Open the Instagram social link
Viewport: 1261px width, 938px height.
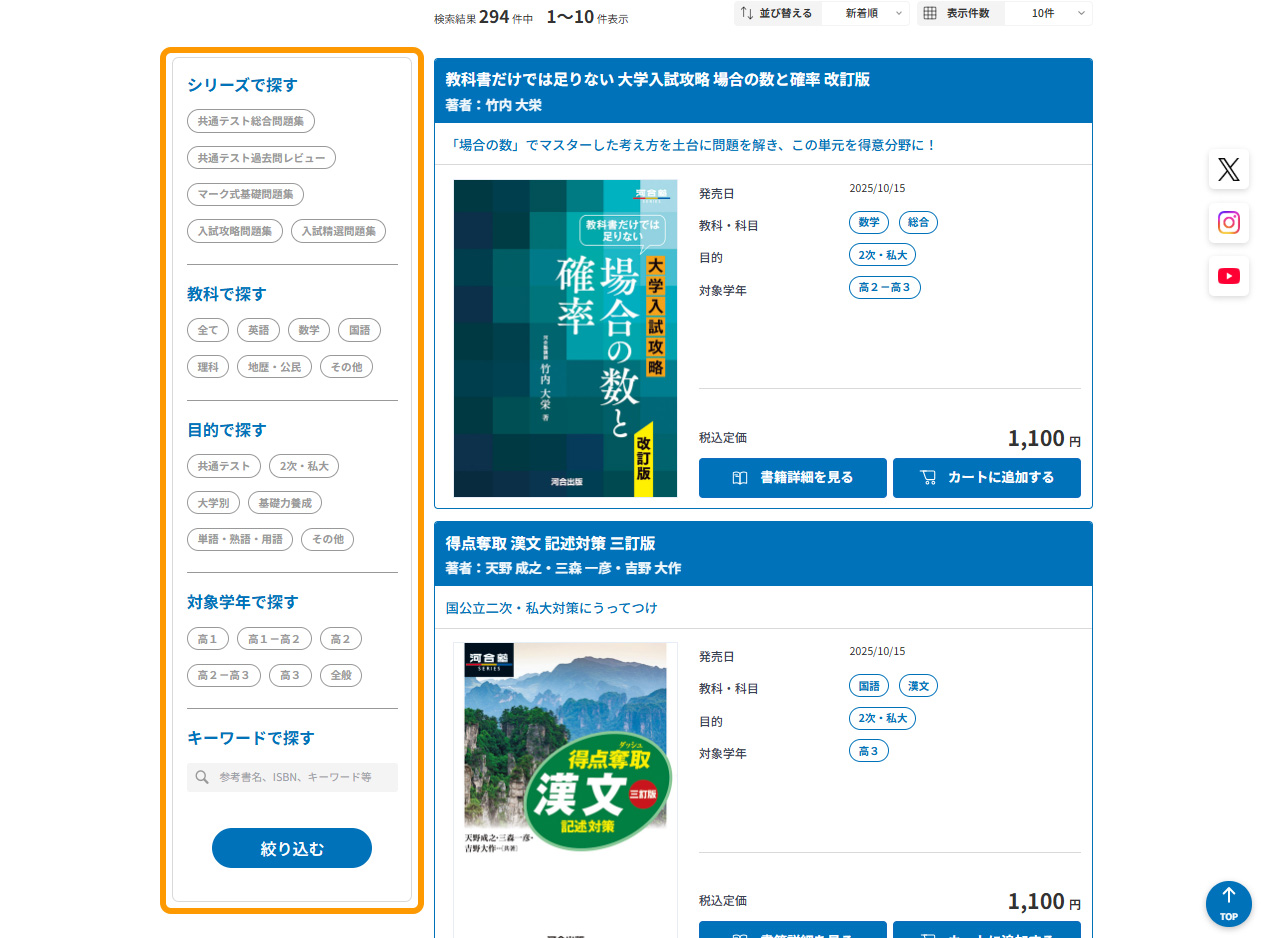pos(1228,222)
